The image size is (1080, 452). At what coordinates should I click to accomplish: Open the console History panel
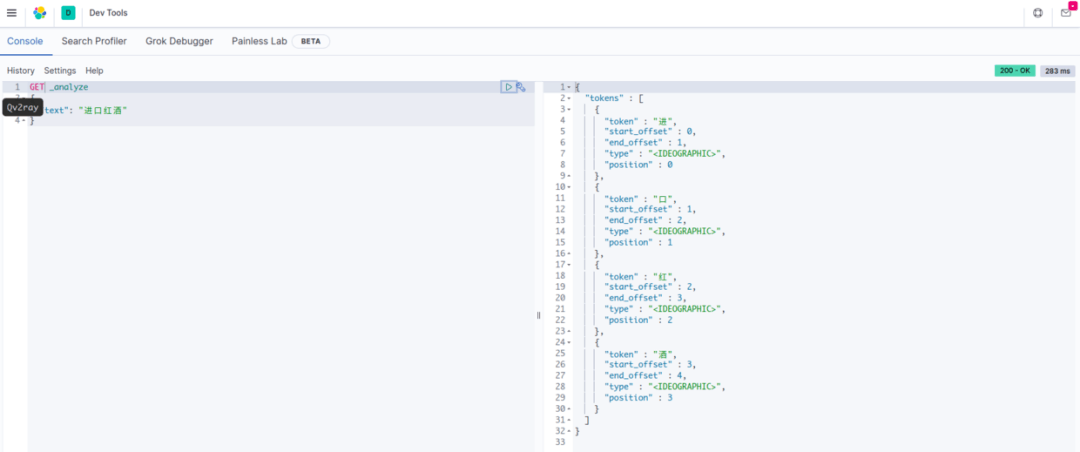[21, 71]
